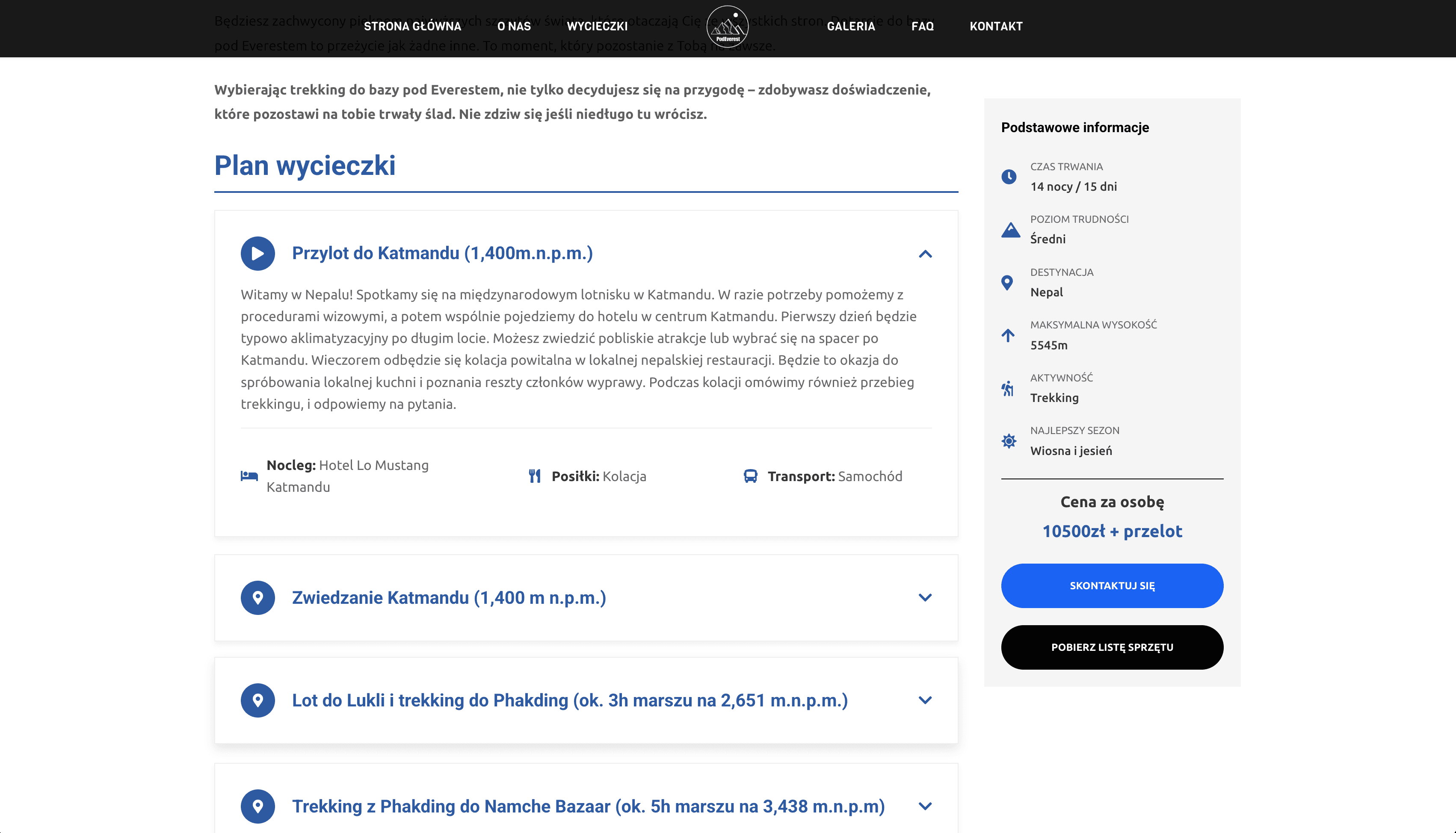
Task: Click the Maksymalna wysokość label
Action: tap(1093, 325)
